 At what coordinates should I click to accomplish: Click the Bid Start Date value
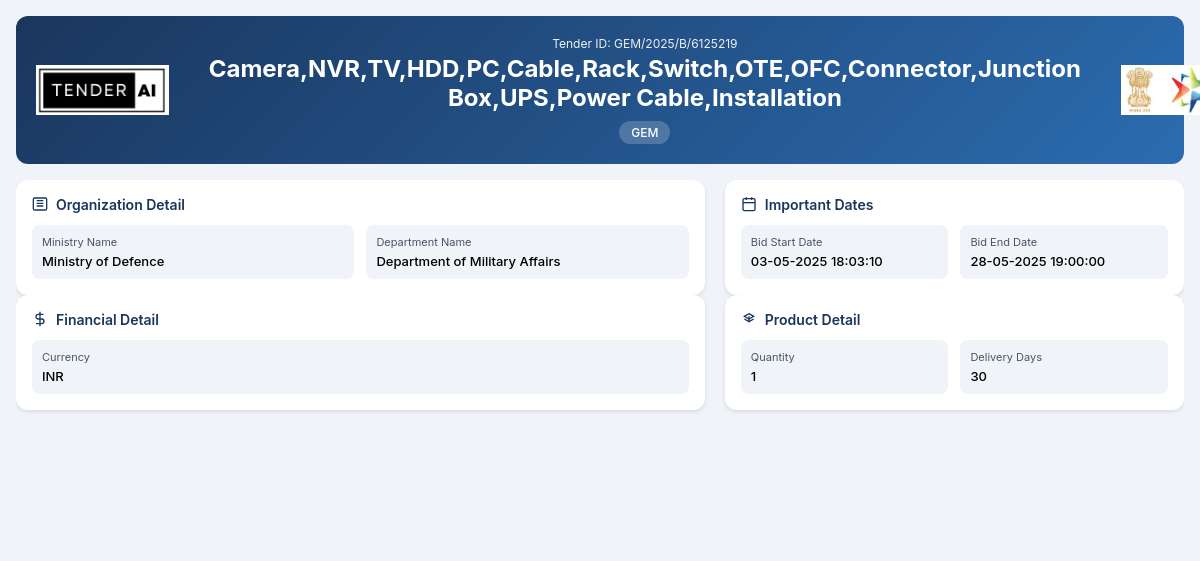pos(817,262)
